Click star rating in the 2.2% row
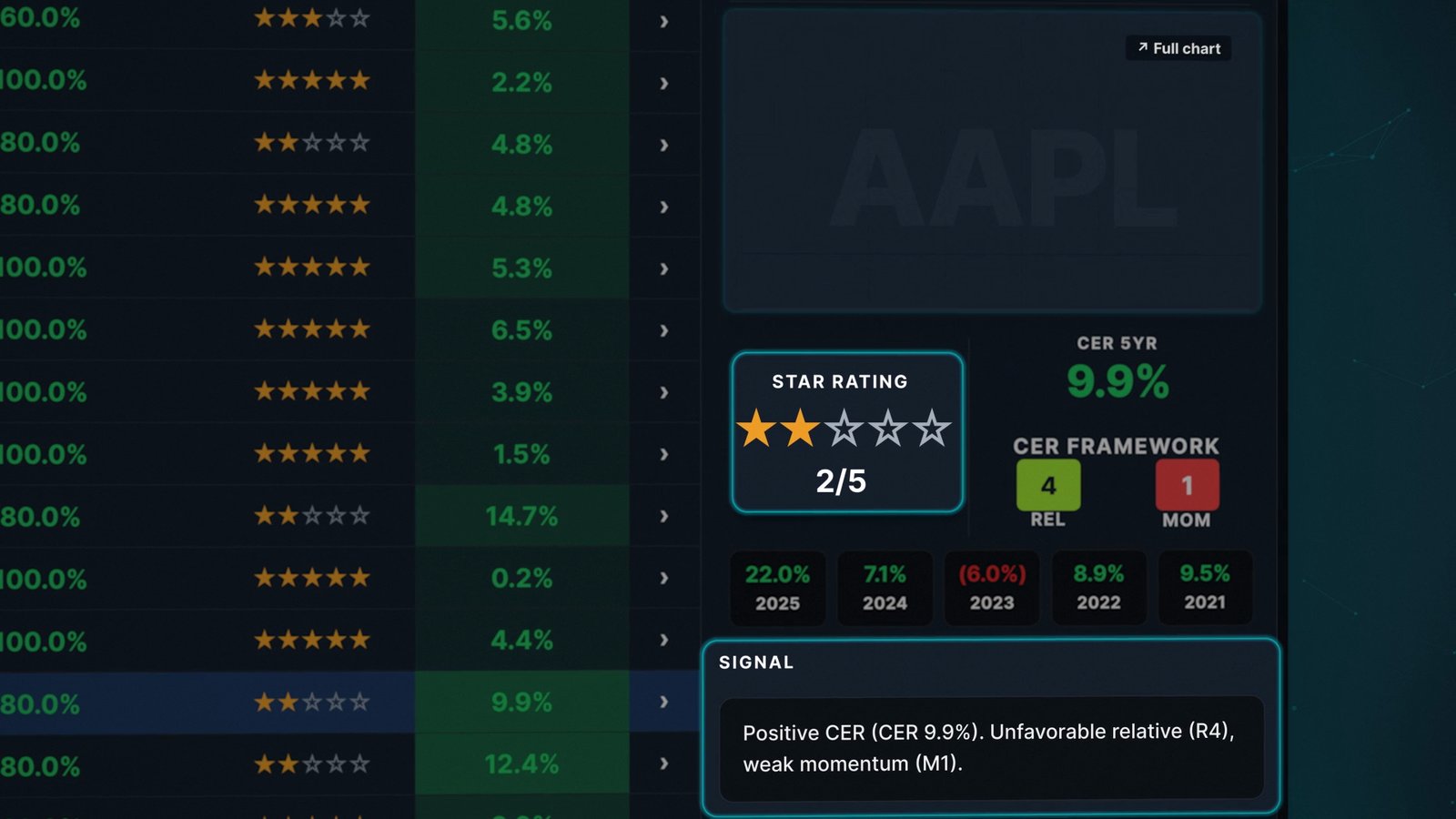1456x819 pixels. pos(312,81)
